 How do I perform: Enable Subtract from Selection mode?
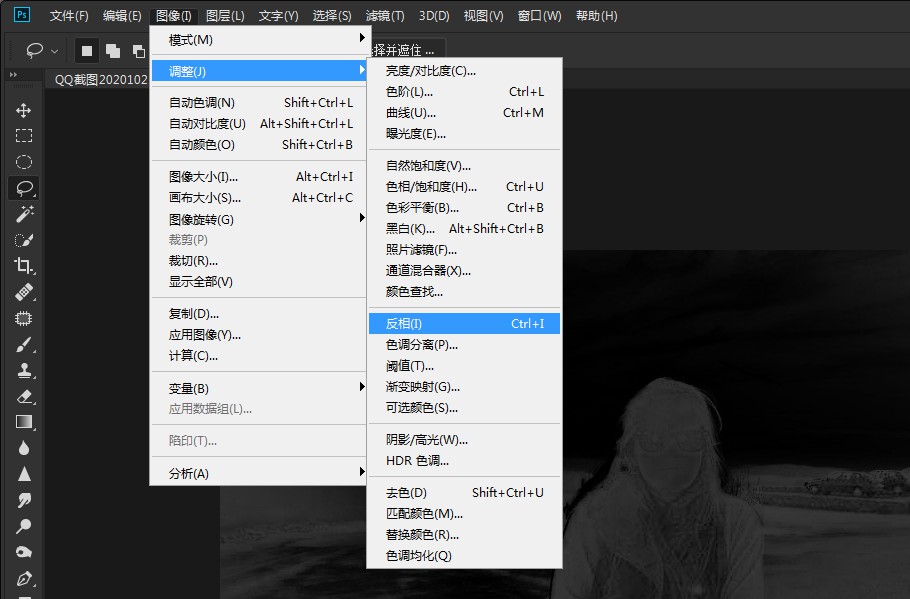[x=138, y=51]
